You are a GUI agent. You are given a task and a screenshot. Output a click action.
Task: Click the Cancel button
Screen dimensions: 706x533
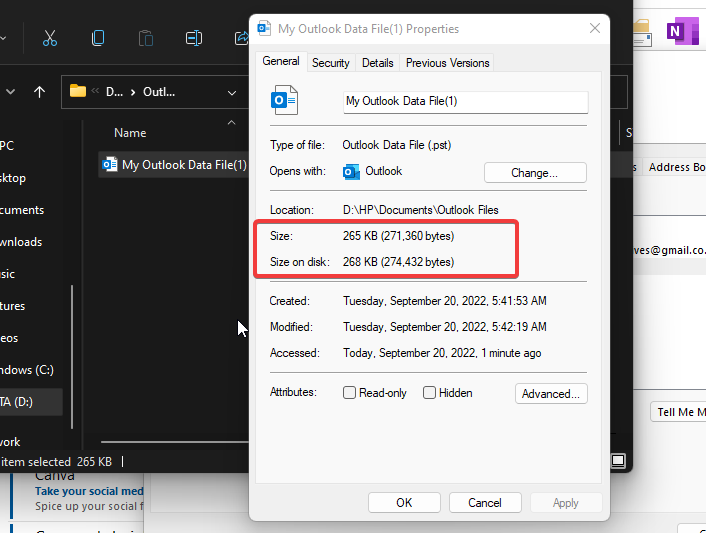point(484,502)
